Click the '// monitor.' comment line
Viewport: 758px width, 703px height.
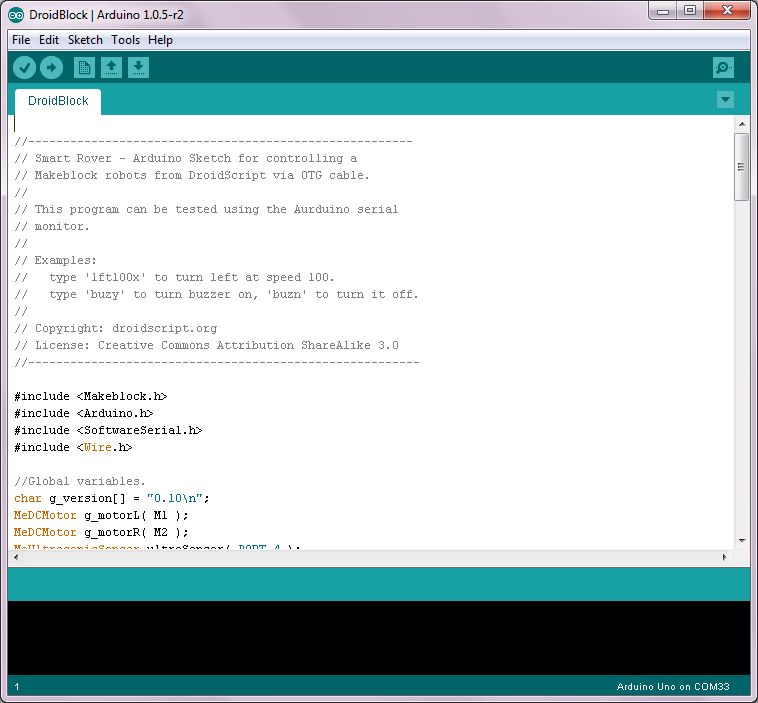click(x=52, y=226)
